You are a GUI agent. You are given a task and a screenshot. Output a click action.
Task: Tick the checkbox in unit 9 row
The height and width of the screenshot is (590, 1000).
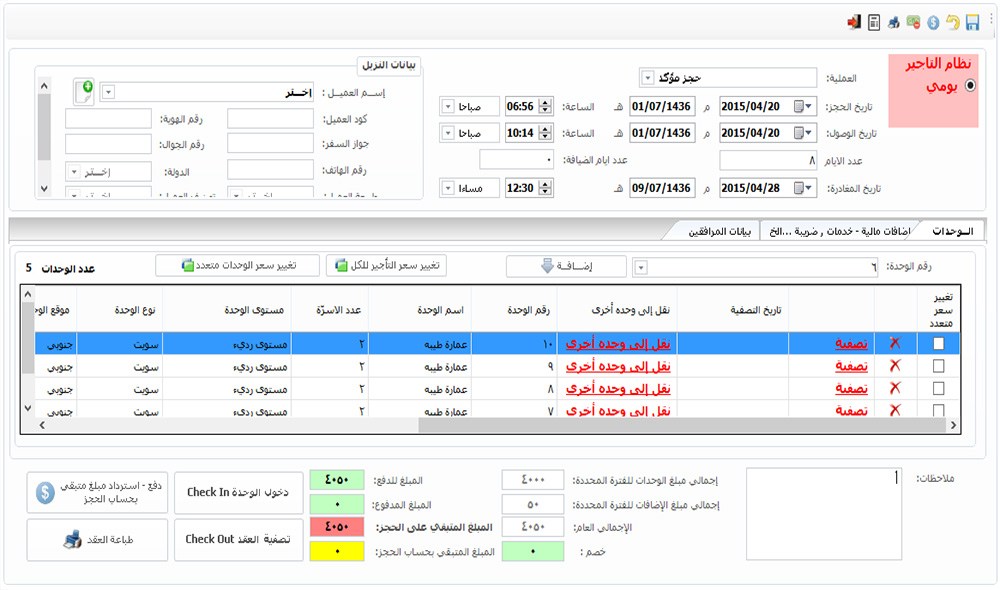point(938,366)
